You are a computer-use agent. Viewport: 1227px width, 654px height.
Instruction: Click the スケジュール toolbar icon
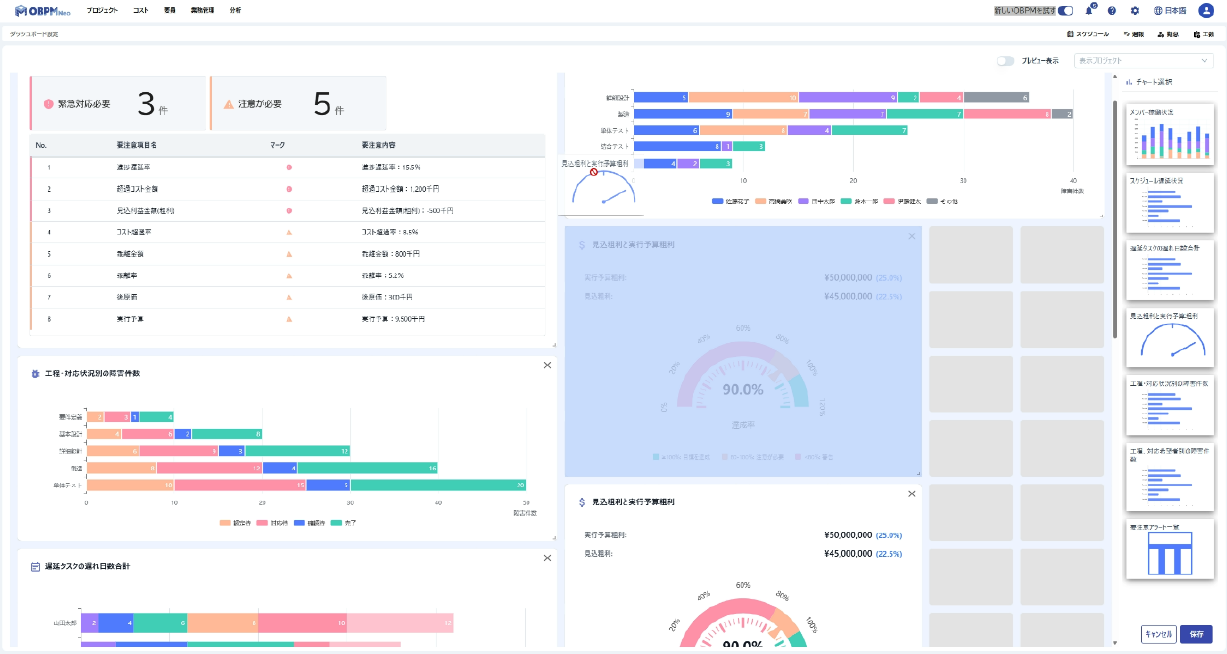(1088, 34)
